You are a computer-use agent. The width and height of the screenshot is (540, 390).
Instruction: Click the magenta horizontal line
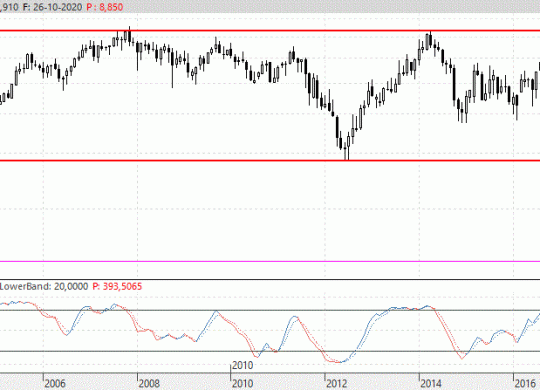270,261
